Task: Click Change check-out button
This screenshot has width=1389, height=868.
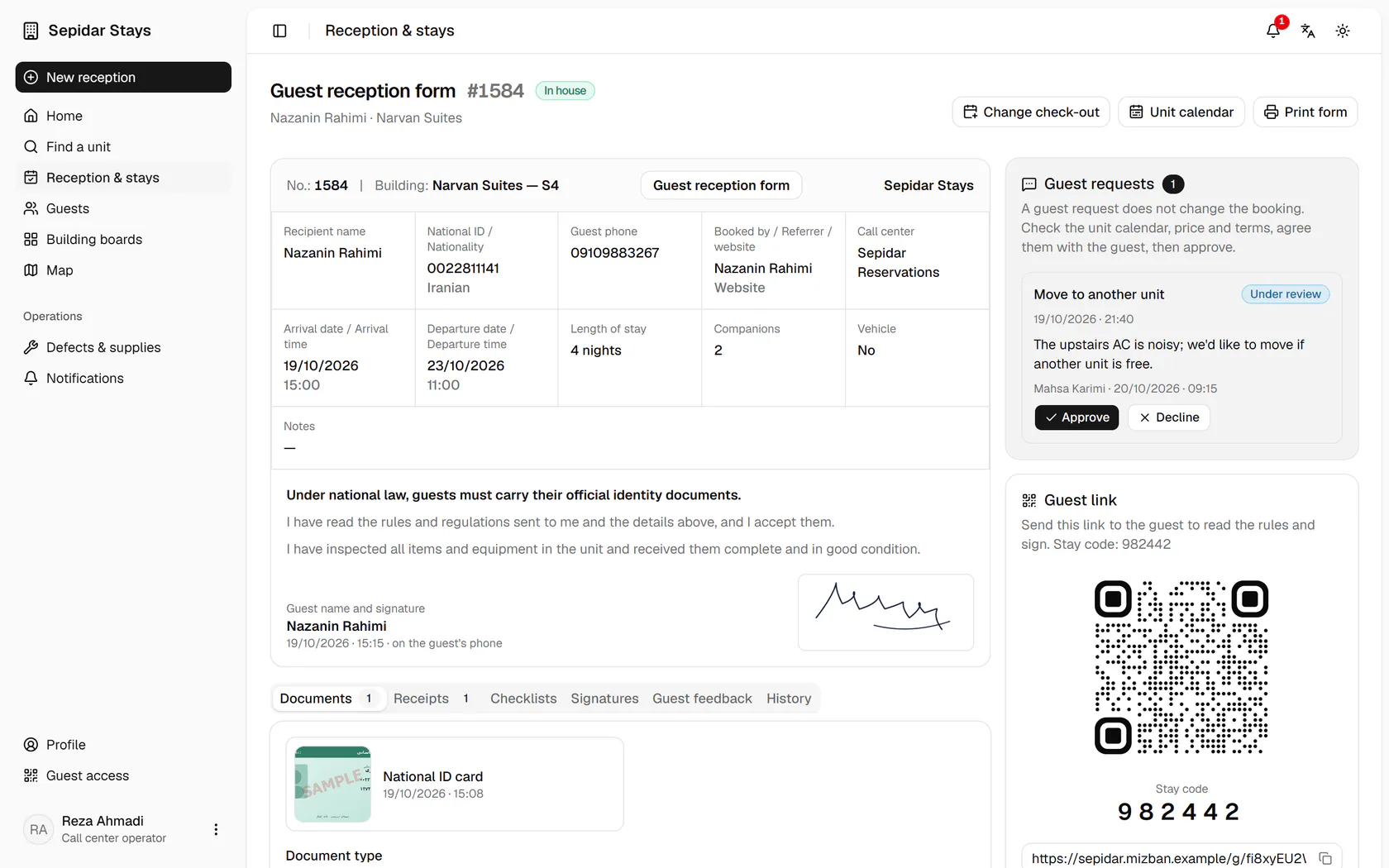Action: point(1031,112)
